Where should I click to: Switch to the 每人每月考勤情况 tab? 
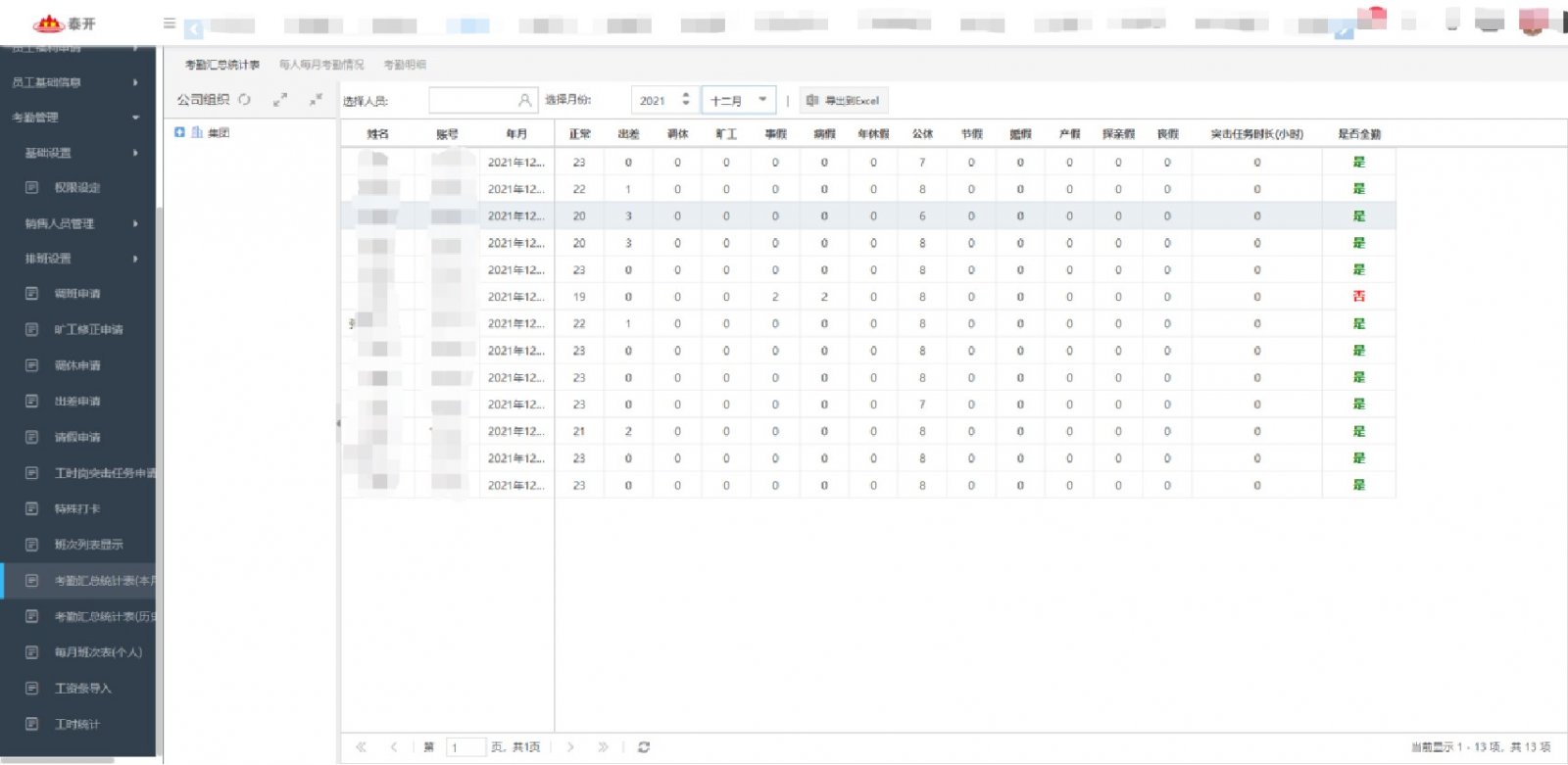click(x=321, y=65)
